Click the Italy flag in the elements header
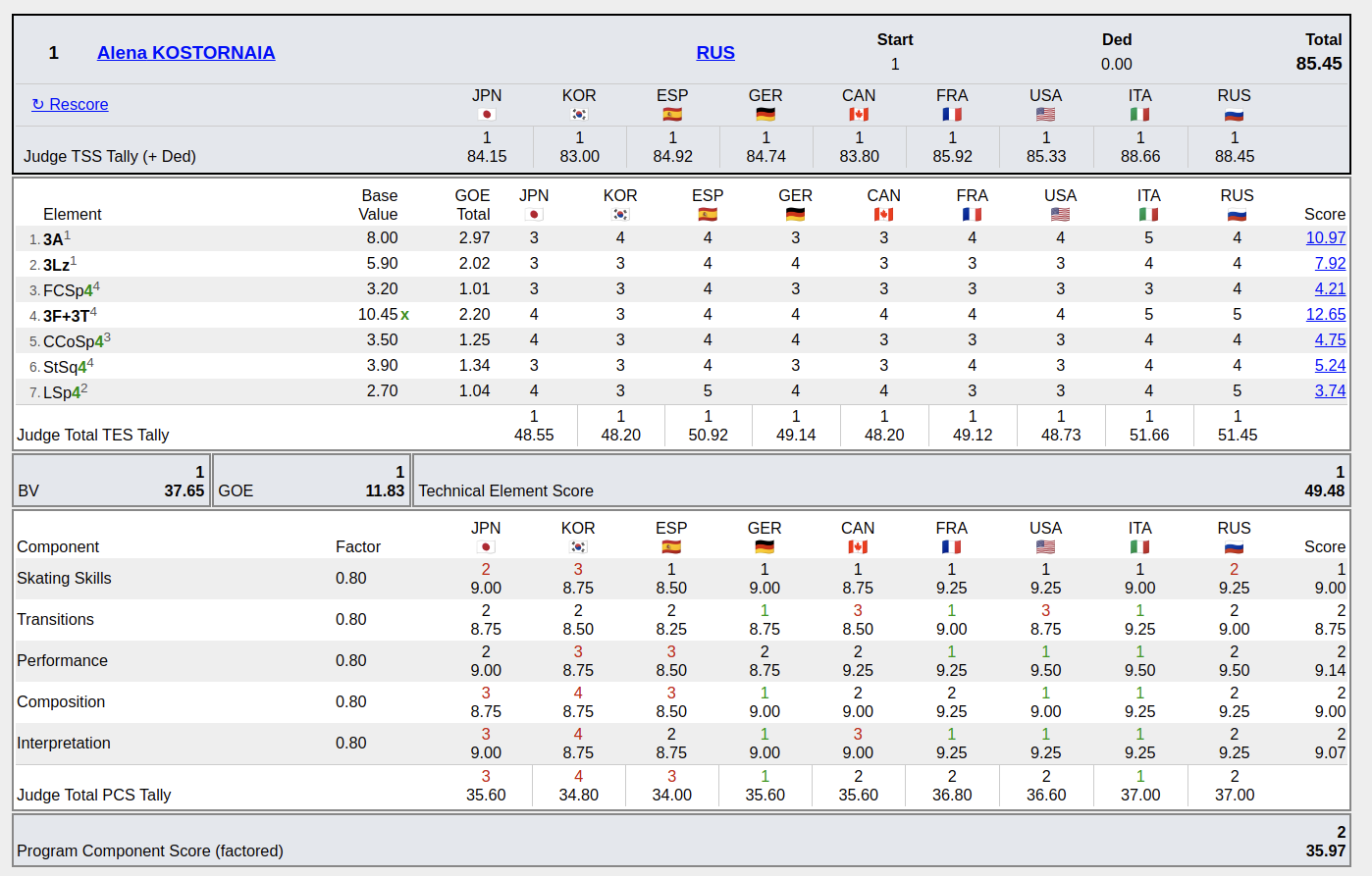 tap(1148, 215)
